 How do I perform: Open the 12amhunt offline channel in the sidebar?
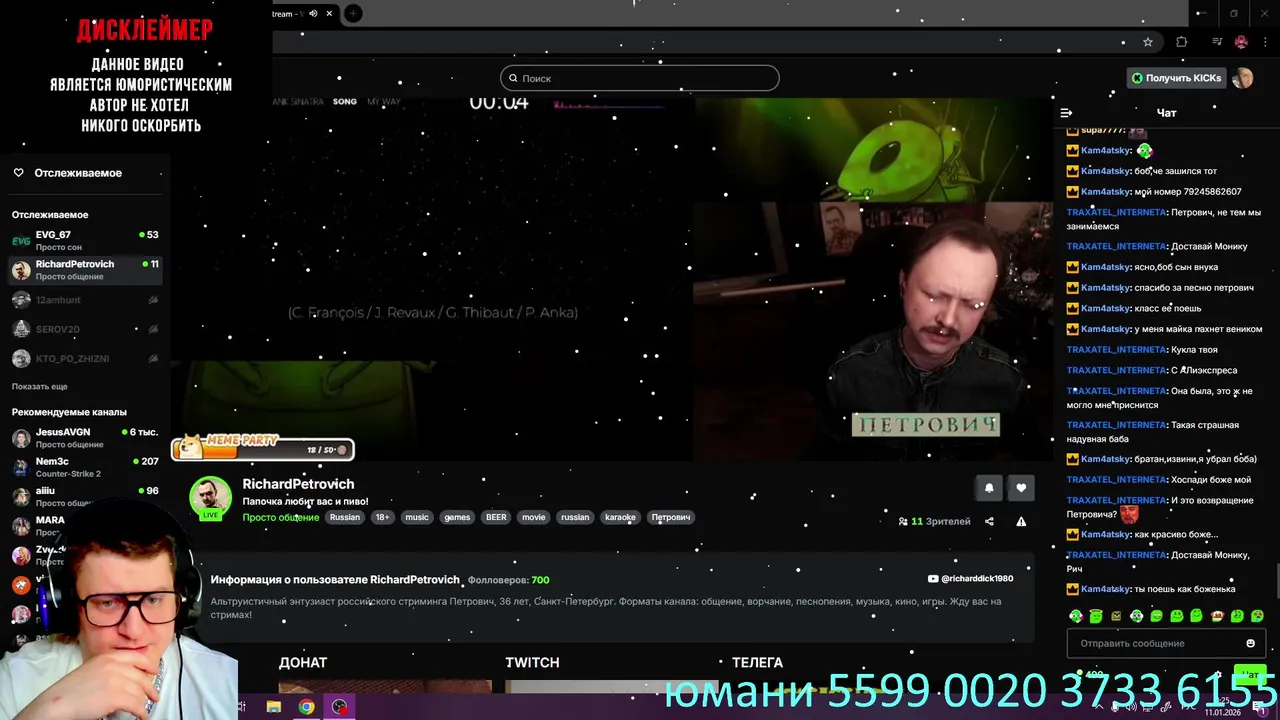(x=85, y=300)
